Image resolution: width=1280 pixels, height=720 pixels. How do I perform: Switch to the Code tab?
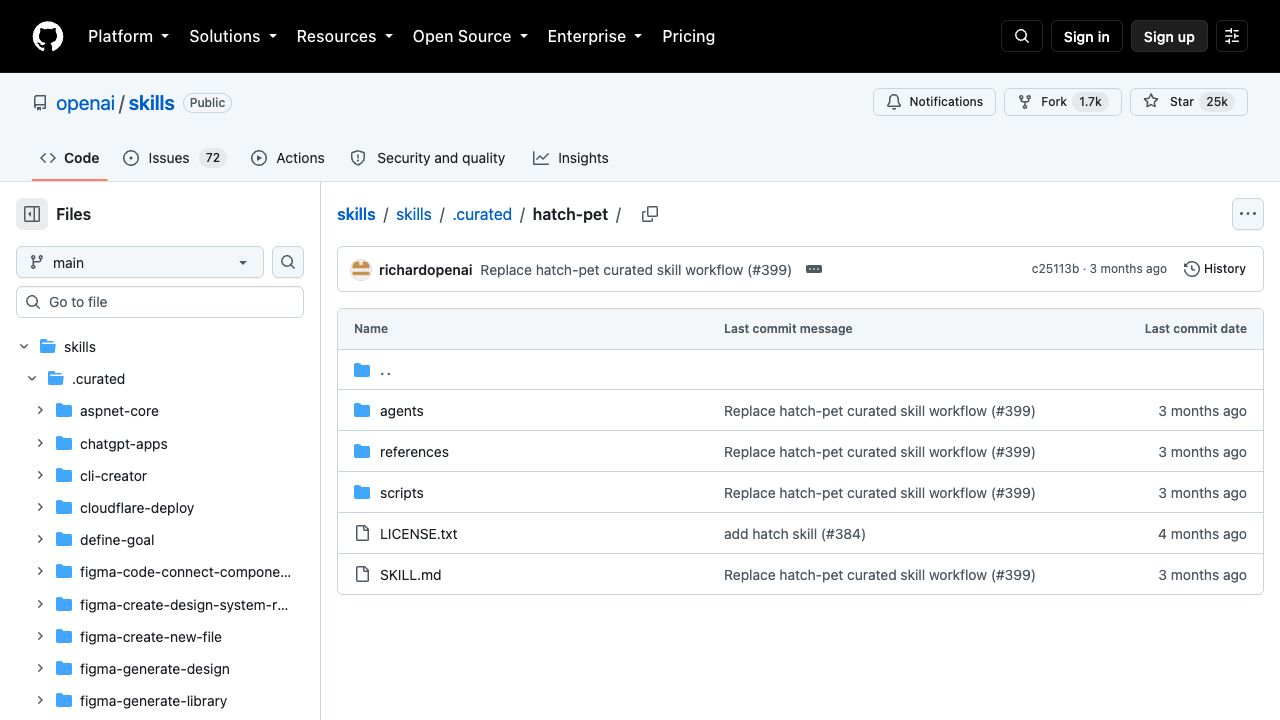coord(70,158)
